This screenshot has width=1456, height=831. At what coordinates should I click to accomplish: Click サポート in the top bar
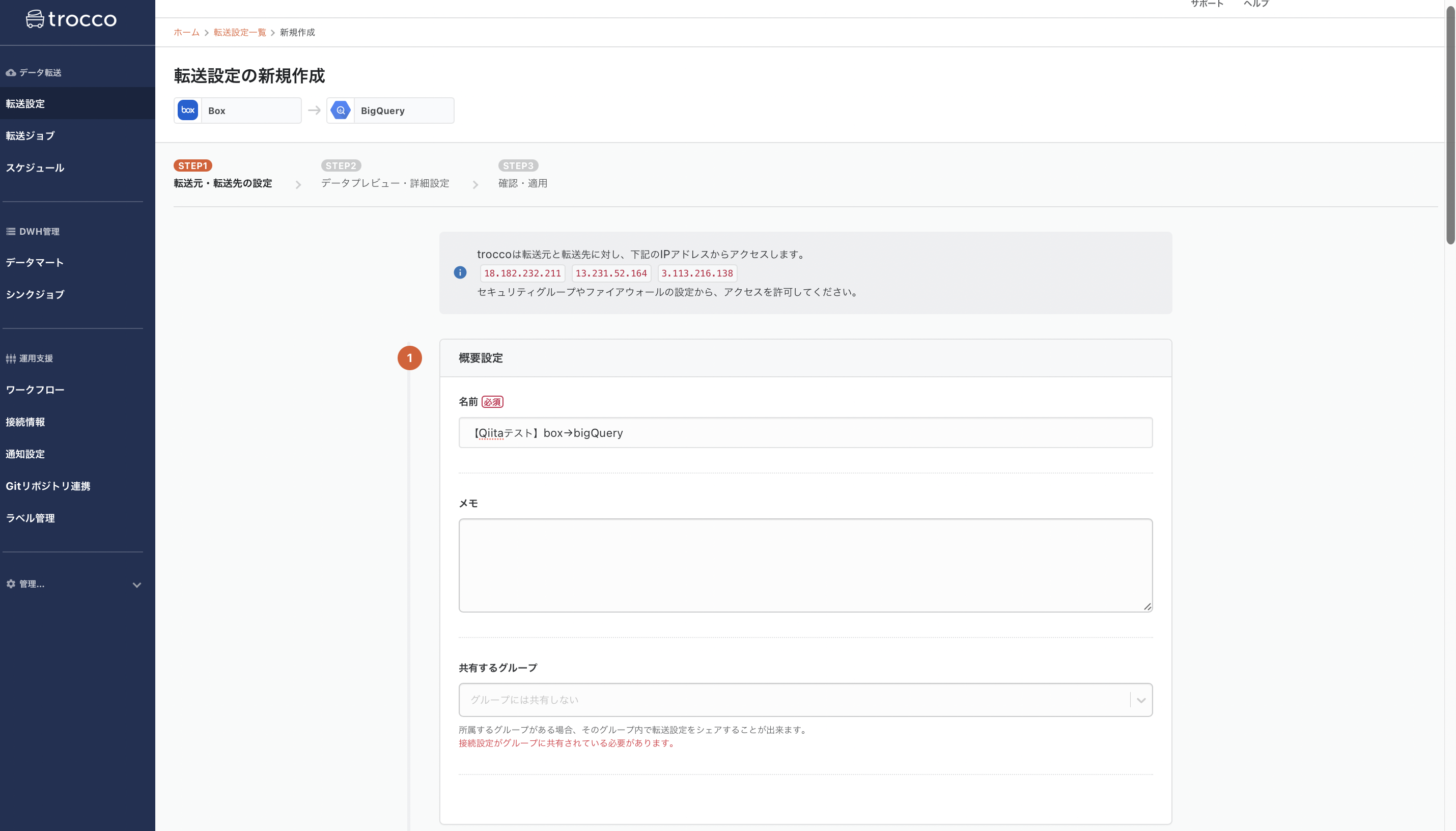1207,4
